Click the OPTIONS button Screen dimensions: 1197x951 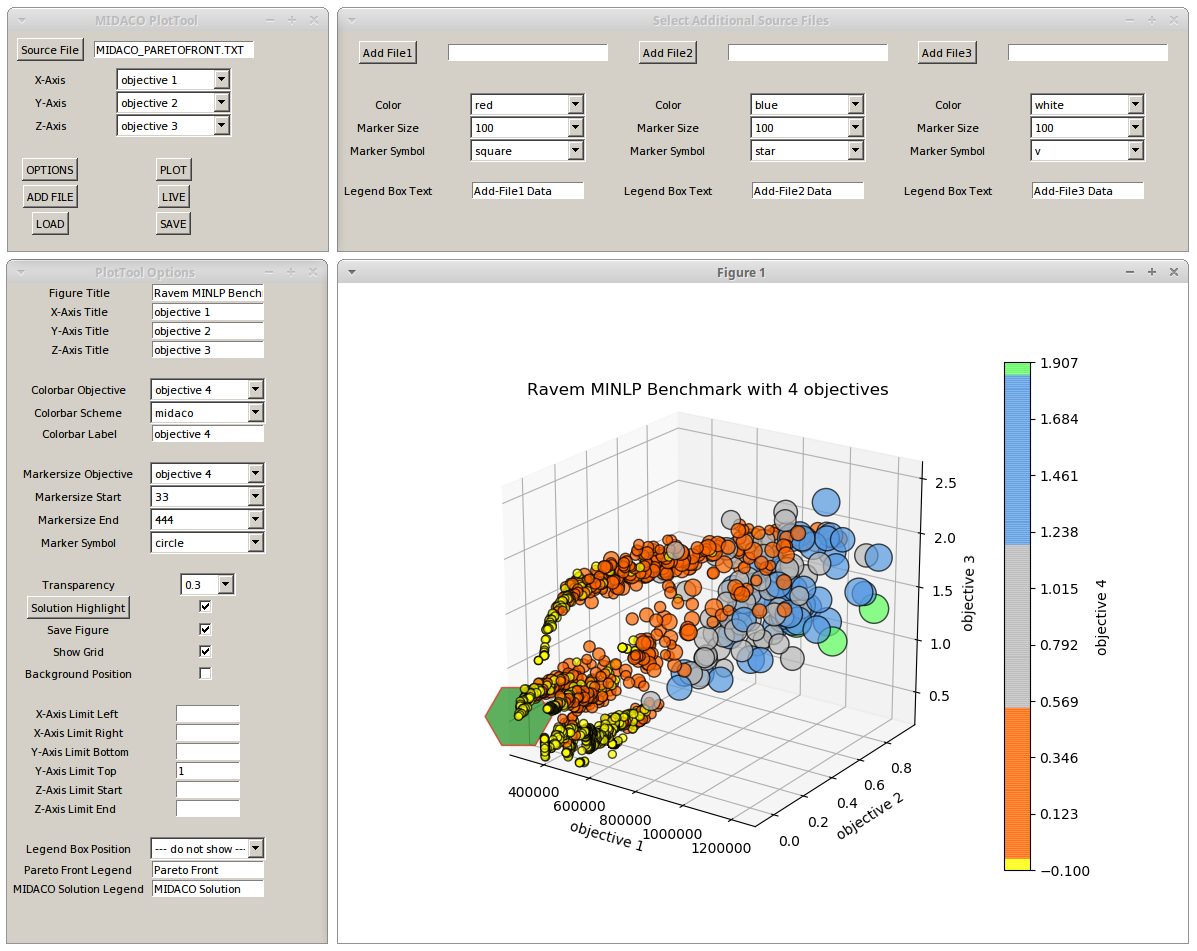pos(50,170)
